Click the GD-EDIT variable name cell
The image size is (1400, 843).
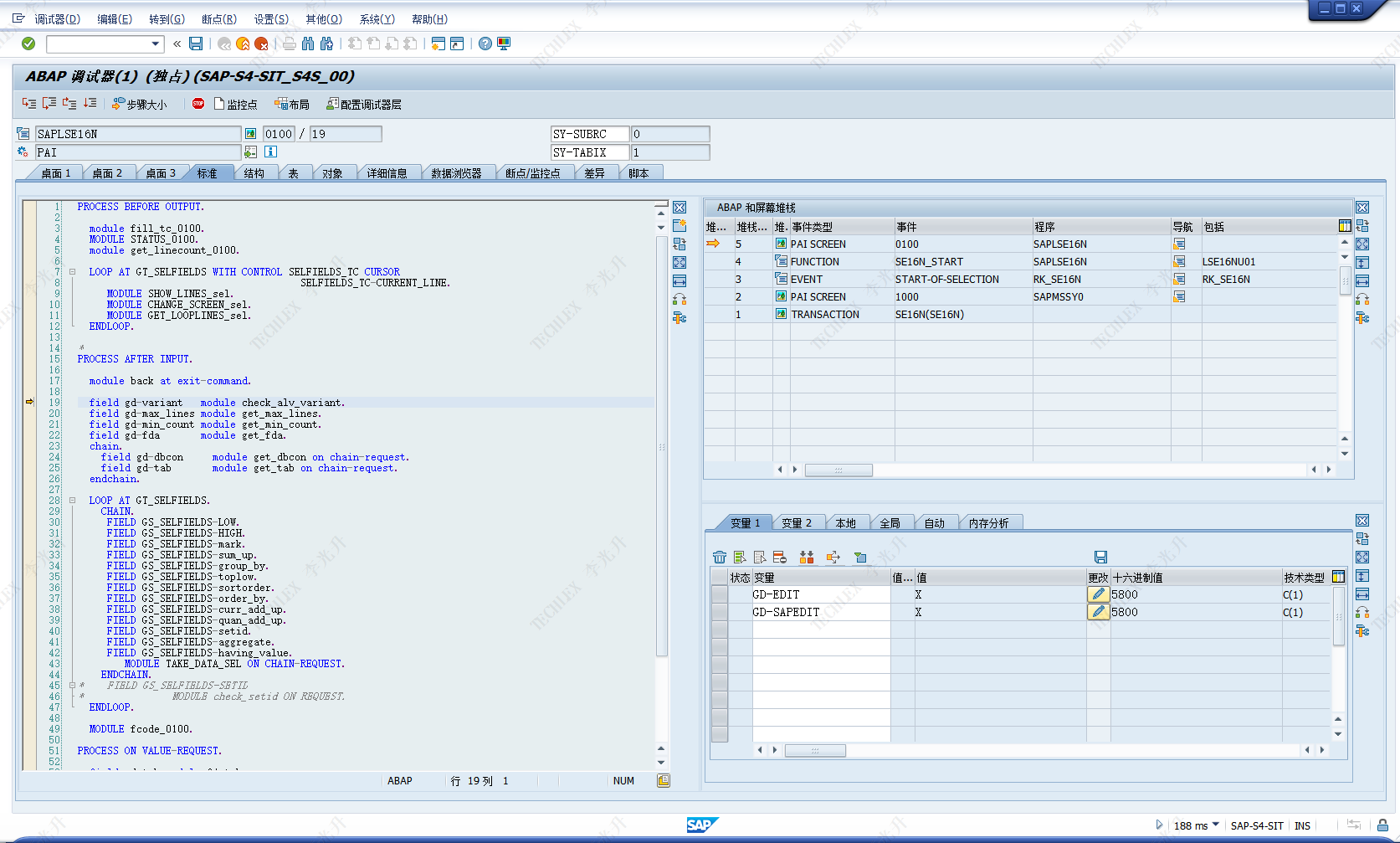(821, 594)
